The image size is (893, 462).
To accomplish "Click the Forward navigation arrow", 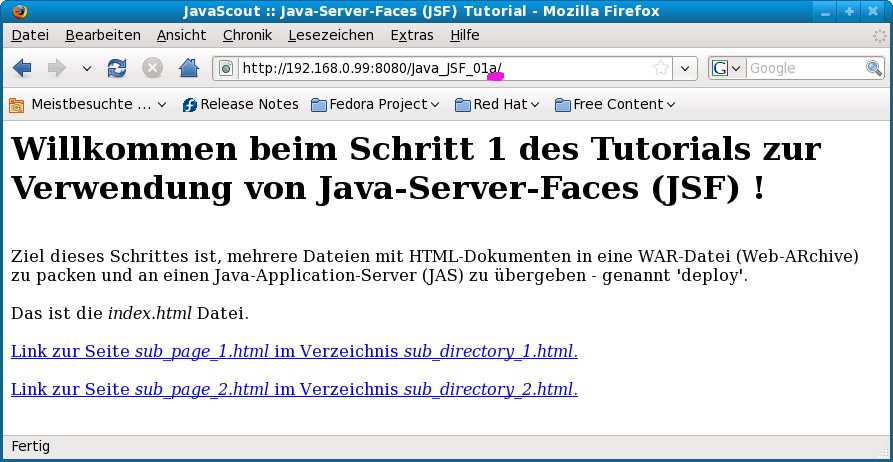I will point(57,68).
